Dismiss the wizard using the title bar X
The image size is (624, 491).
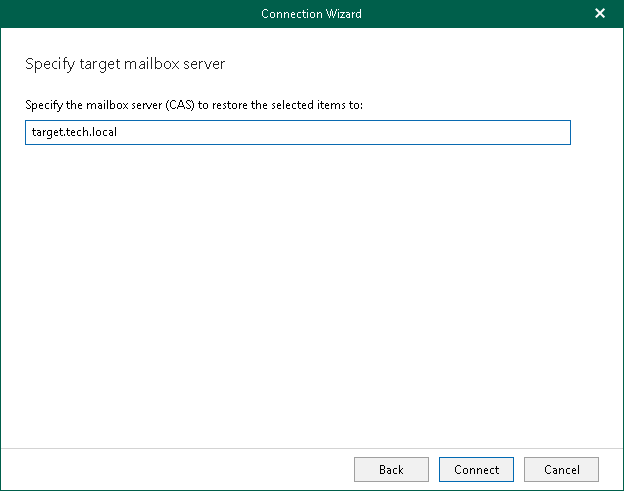point(600,14)
